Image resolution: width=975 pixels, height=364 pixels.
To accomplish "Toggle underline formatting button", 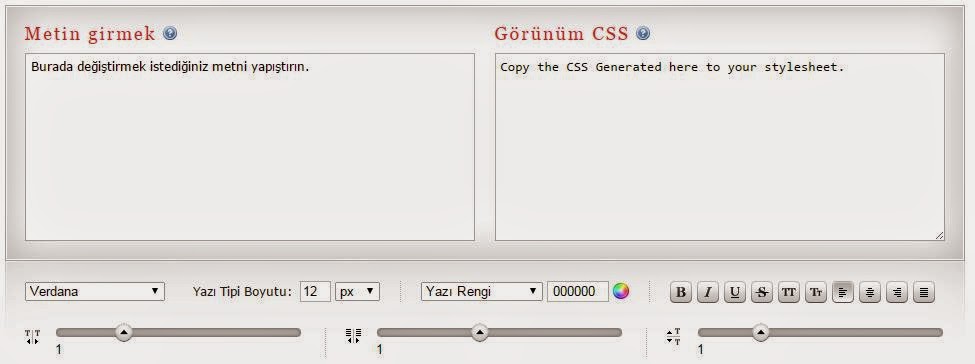I will click(x=735, y=292).
